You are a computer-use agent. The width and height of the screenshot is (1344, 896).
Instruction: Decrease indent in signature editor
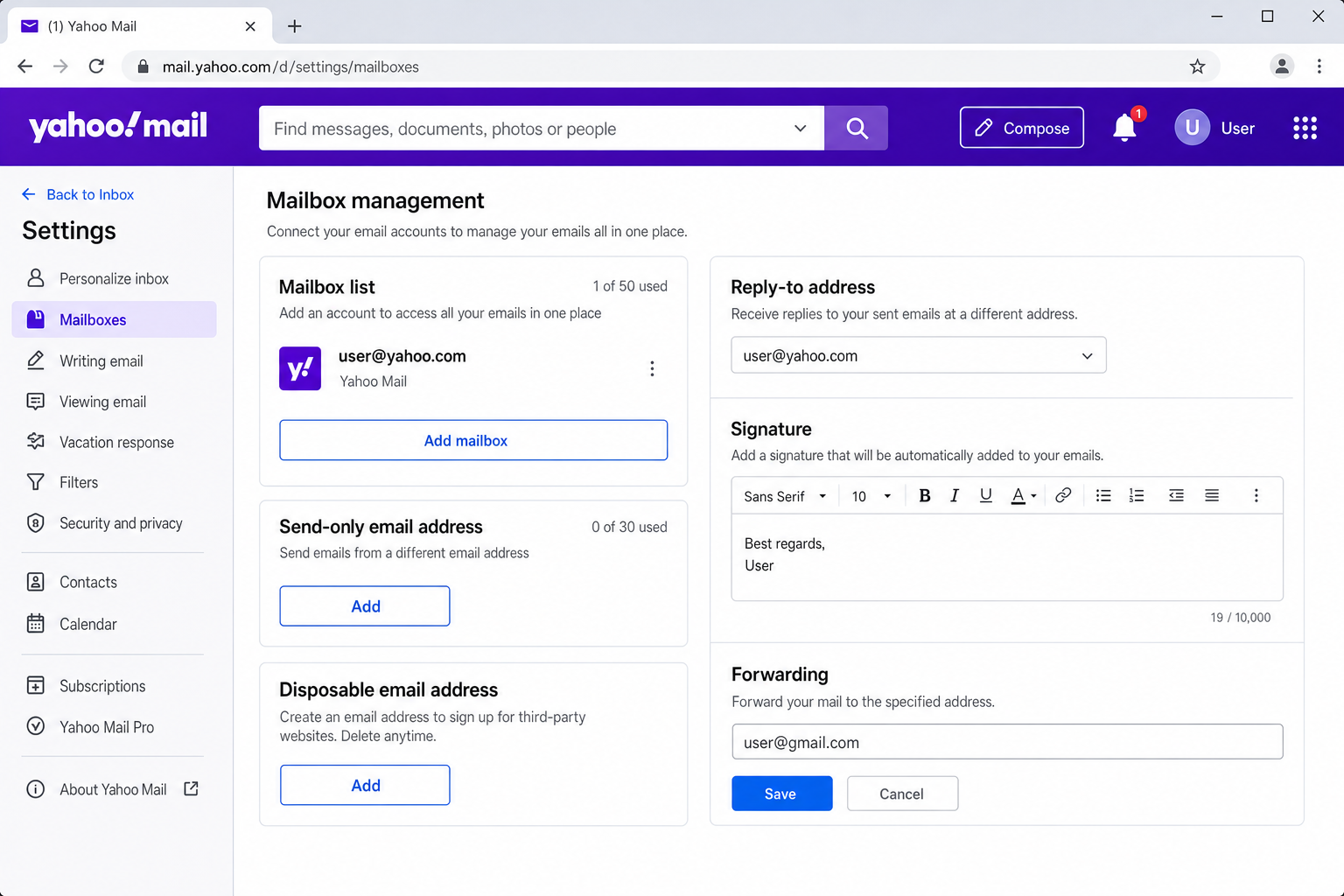pos(1176,496)
